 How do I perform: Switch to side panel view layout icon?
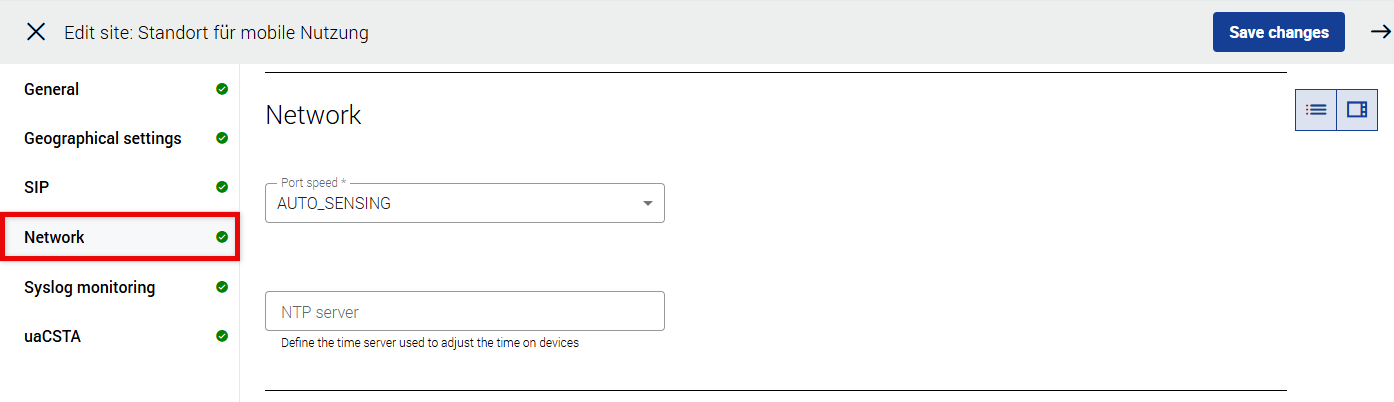1357,110
